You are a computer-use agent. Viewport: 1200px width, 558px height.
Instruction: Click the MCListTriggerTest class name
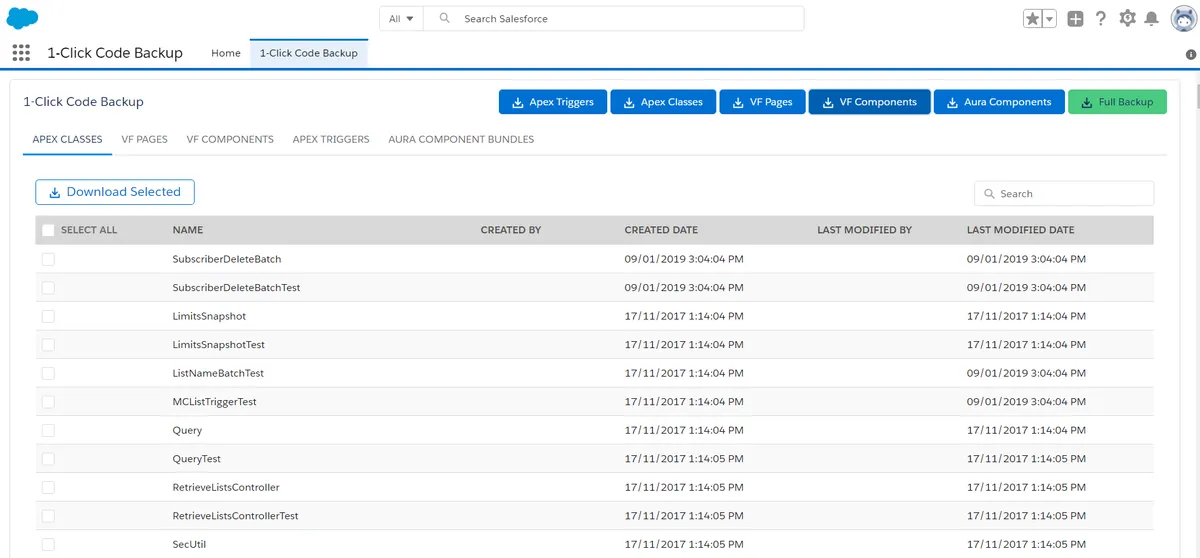215,402
